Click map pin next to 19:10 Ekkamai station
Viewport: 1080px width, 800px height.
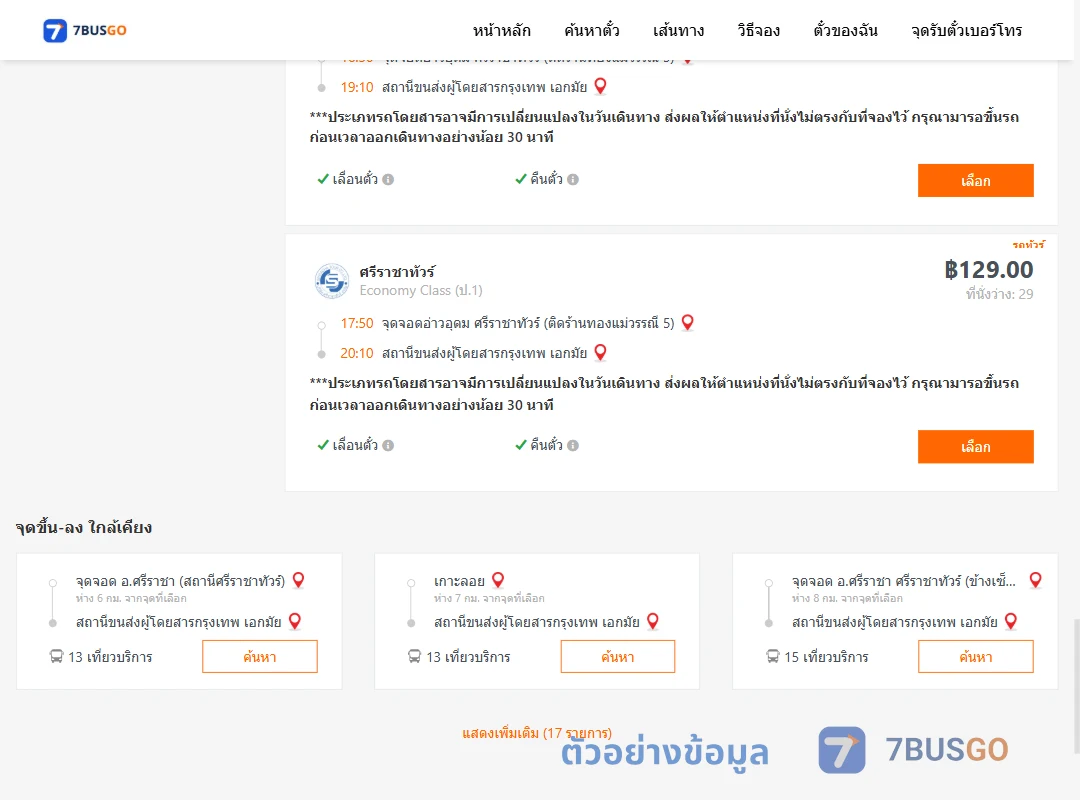[x=601, y=86]
